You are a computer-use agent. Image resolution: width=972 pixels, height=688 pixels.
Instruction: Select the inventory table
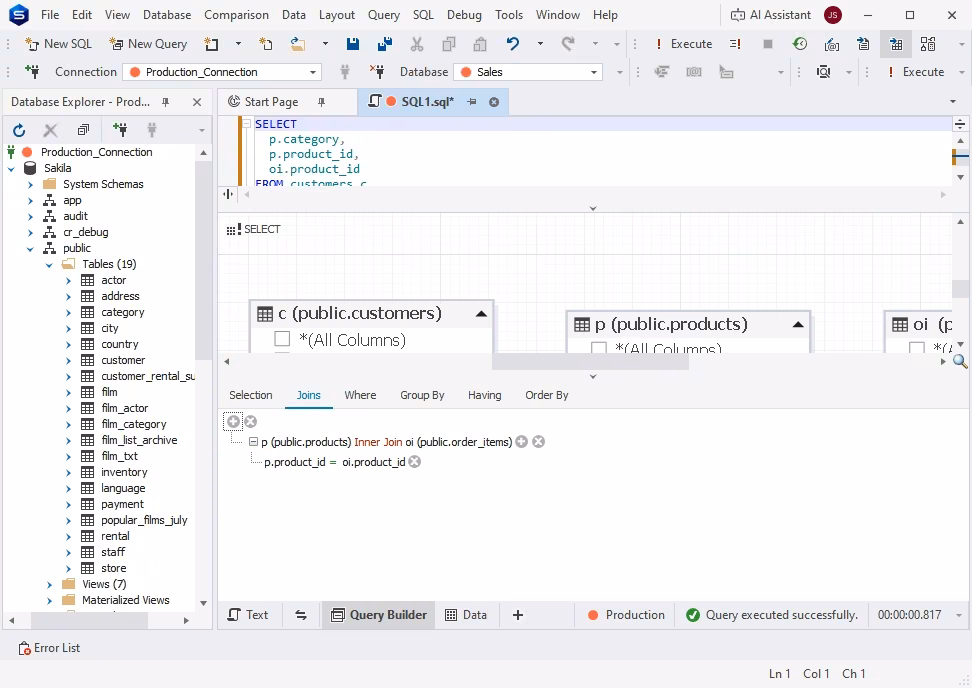[x=124, y=472]
